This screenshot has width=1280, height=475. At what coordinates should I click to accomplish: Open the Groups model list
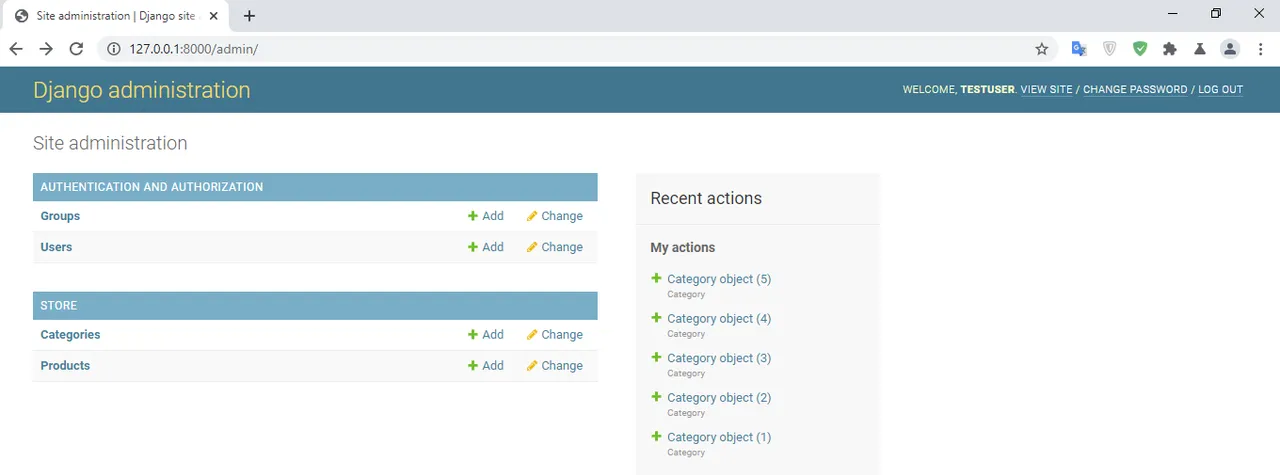point(60,216)
